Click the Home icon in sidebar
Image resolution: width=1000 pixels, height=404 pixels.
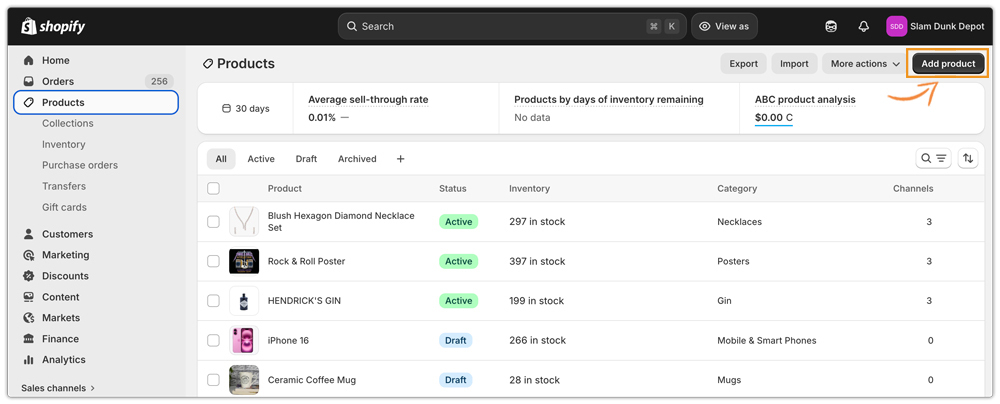(28, 61)
